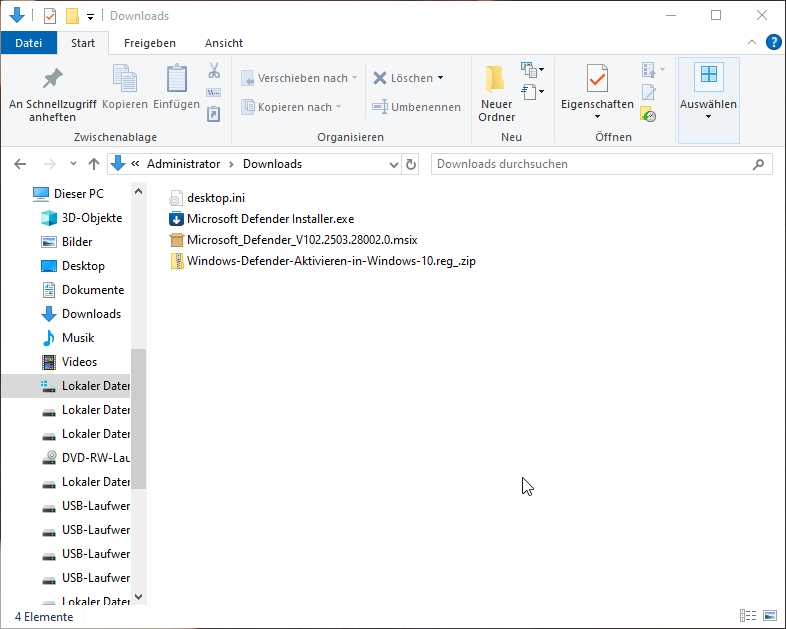
Task: Click the zip archive file icon
Action: [176, 261]
